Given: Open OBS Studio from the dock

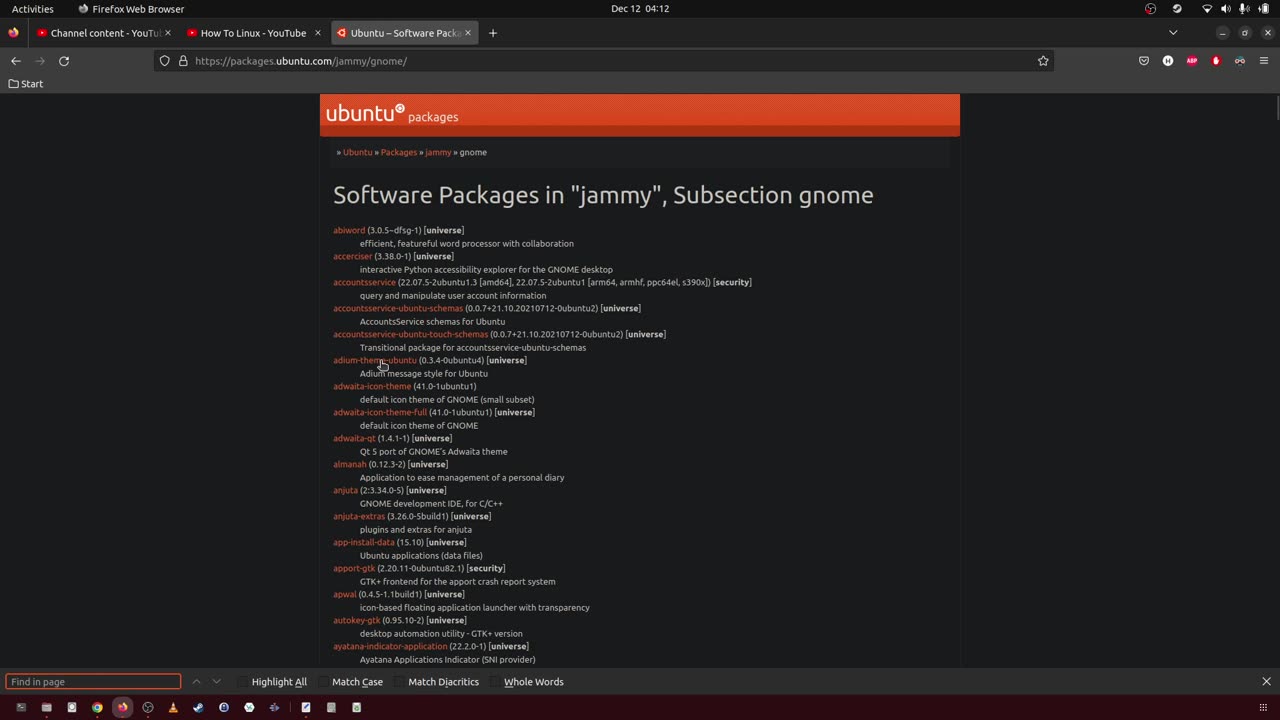Looking at the screenshot, I should click(x=148, y=707).
